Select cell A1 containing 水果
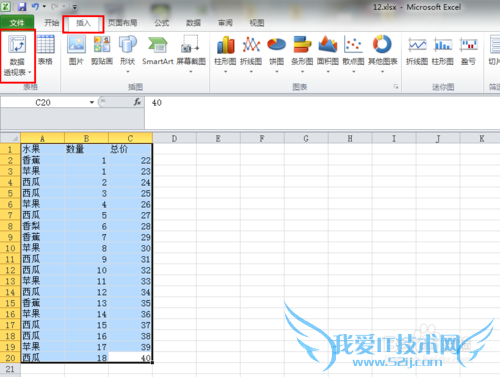 (x=42, y=149)
